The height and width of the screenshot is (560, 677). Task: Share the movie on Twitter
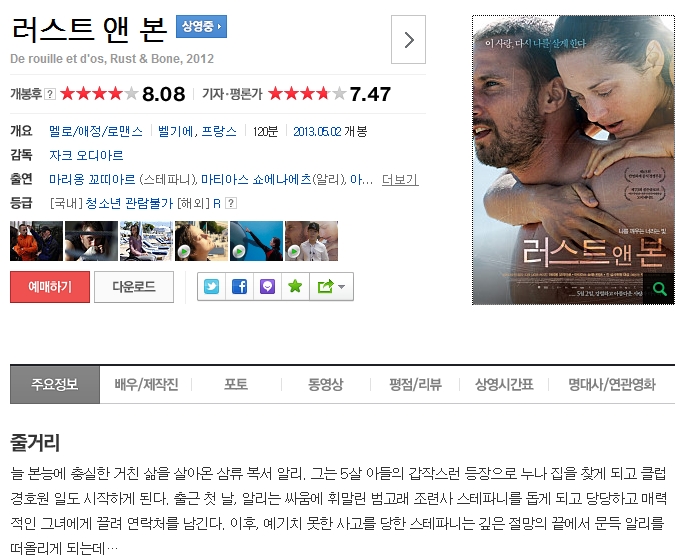212,286
